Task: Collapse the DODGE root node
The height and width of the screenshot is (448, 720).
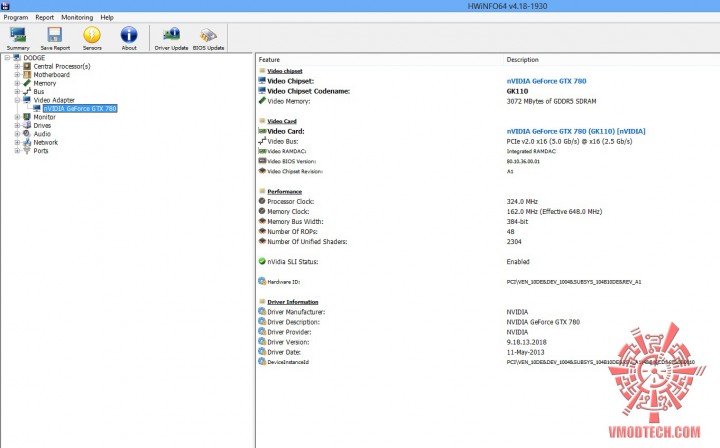Action: pos(7,58)
